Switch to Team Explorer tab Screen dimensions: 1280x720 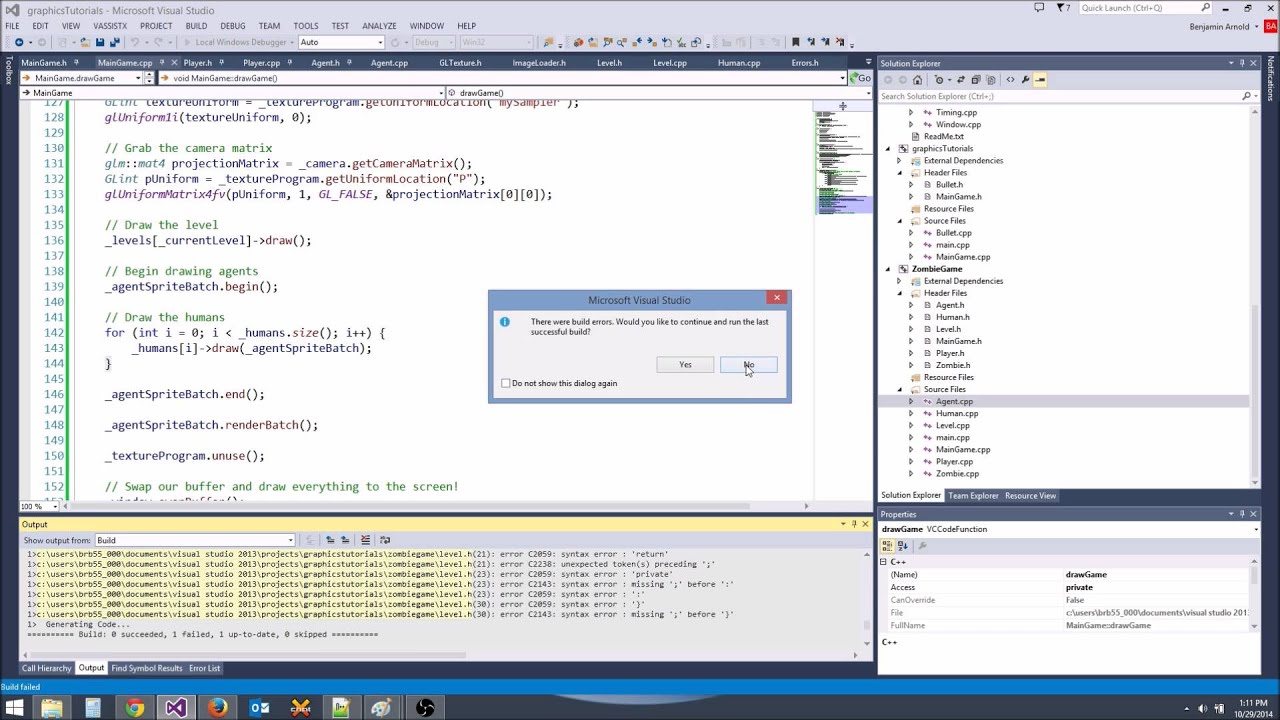point(973,496)
